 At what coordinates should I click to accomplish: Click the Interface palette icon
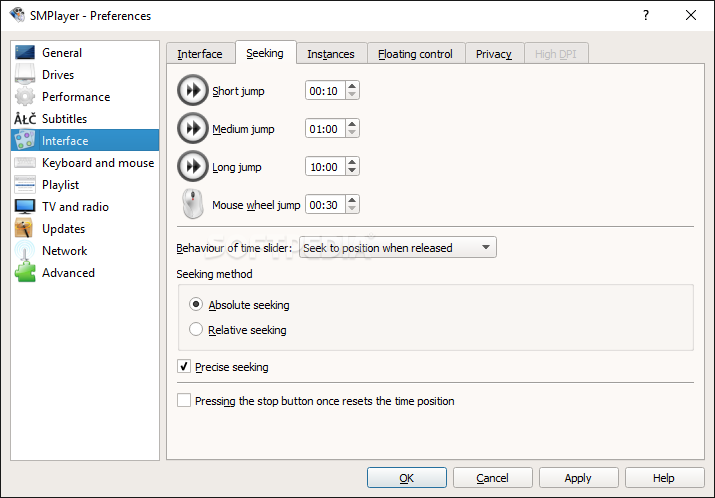point(25,140)
